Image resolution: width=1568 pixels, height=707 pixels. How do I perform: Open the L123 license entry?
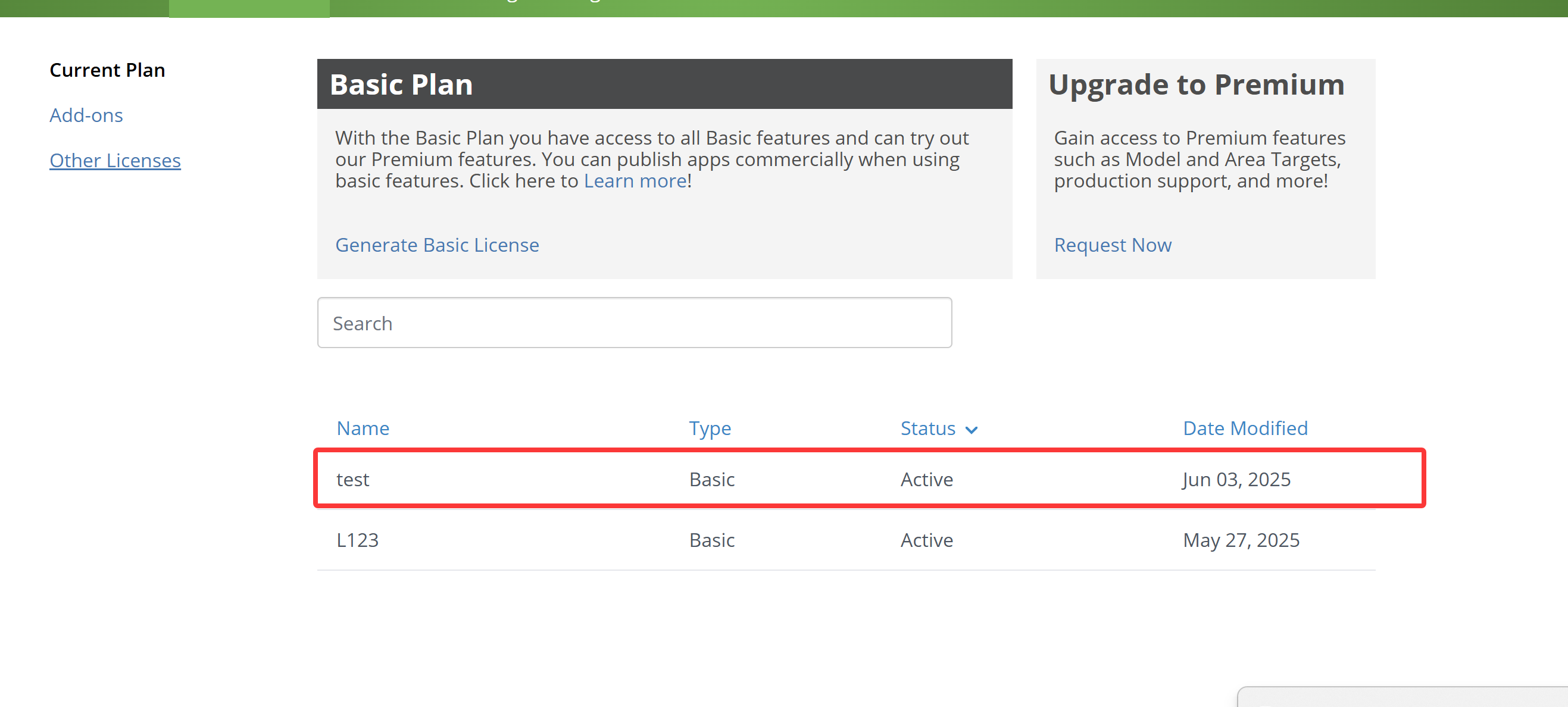[357, 540]
